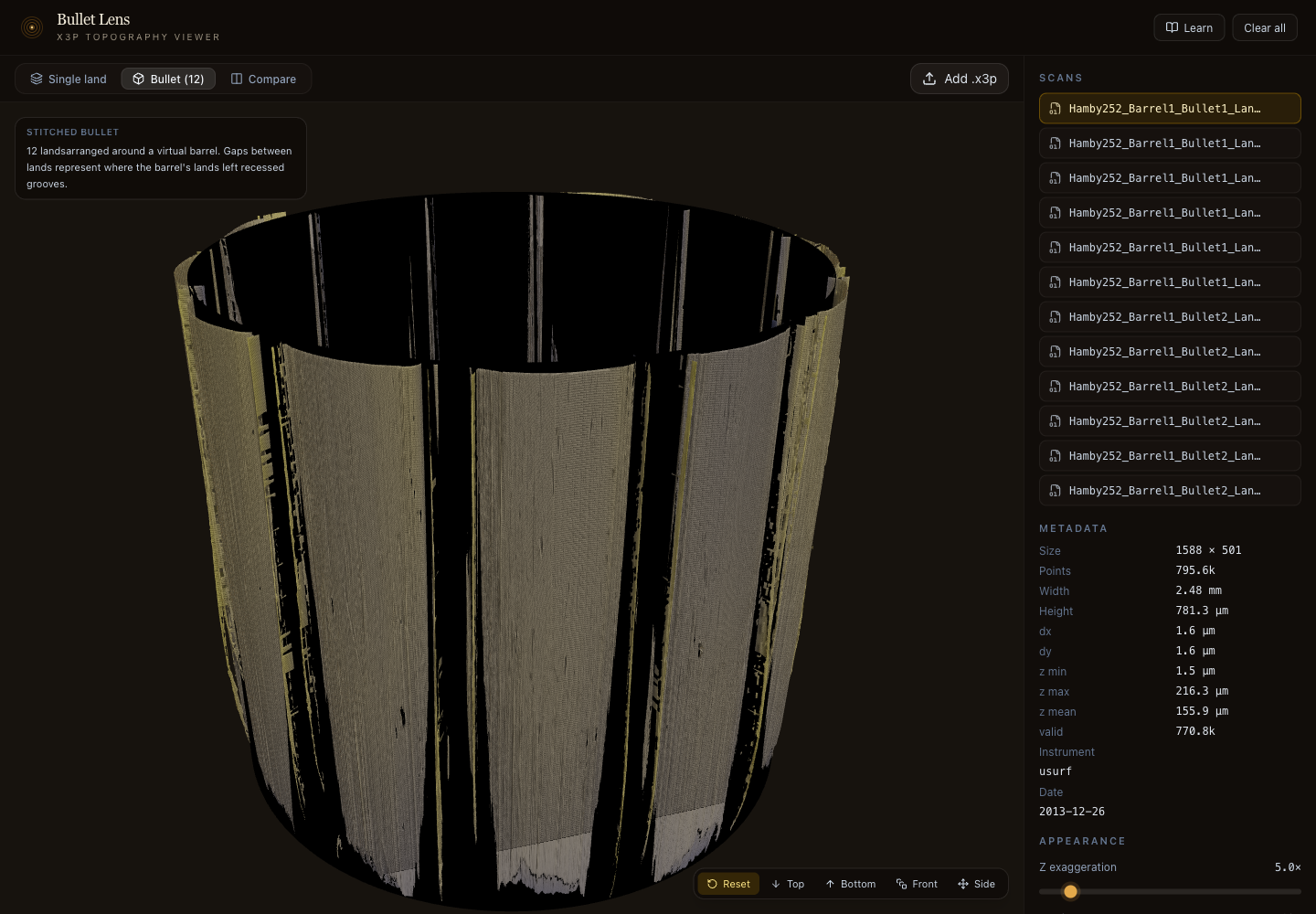The width and height of the screenshot is (1316, 914).
Task: Switch to the Bottom view
Action: [850, 884]
